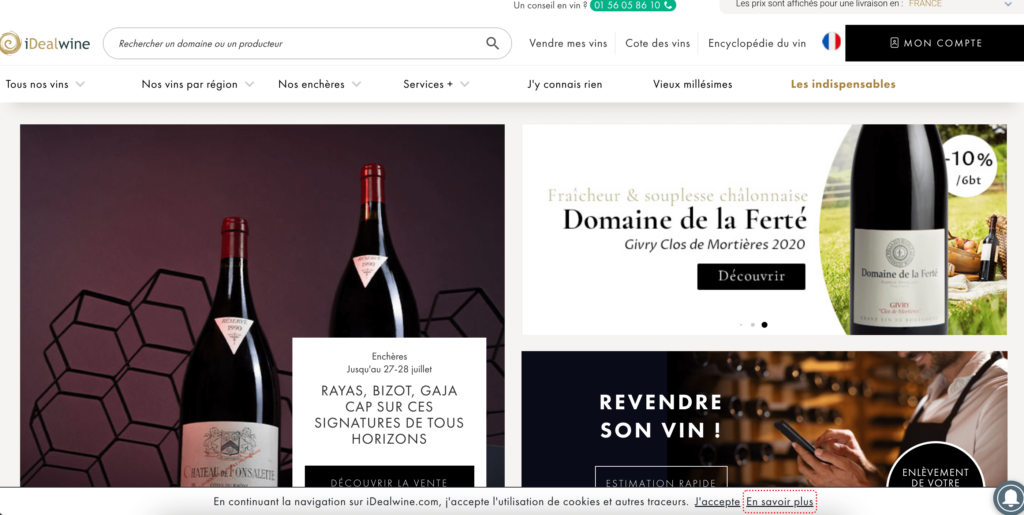The width and height of the screenshot is (1024, 515).
Task: Open the MON COMPTE account button
Action: pyautogui.click(x=935, y=43)
